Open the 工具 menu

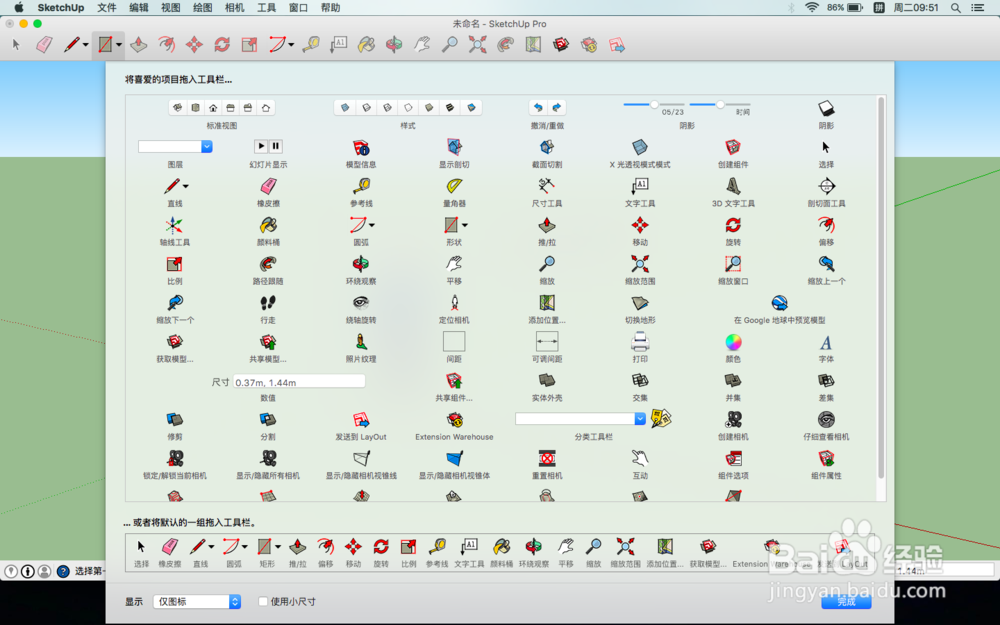click(267, 8)
